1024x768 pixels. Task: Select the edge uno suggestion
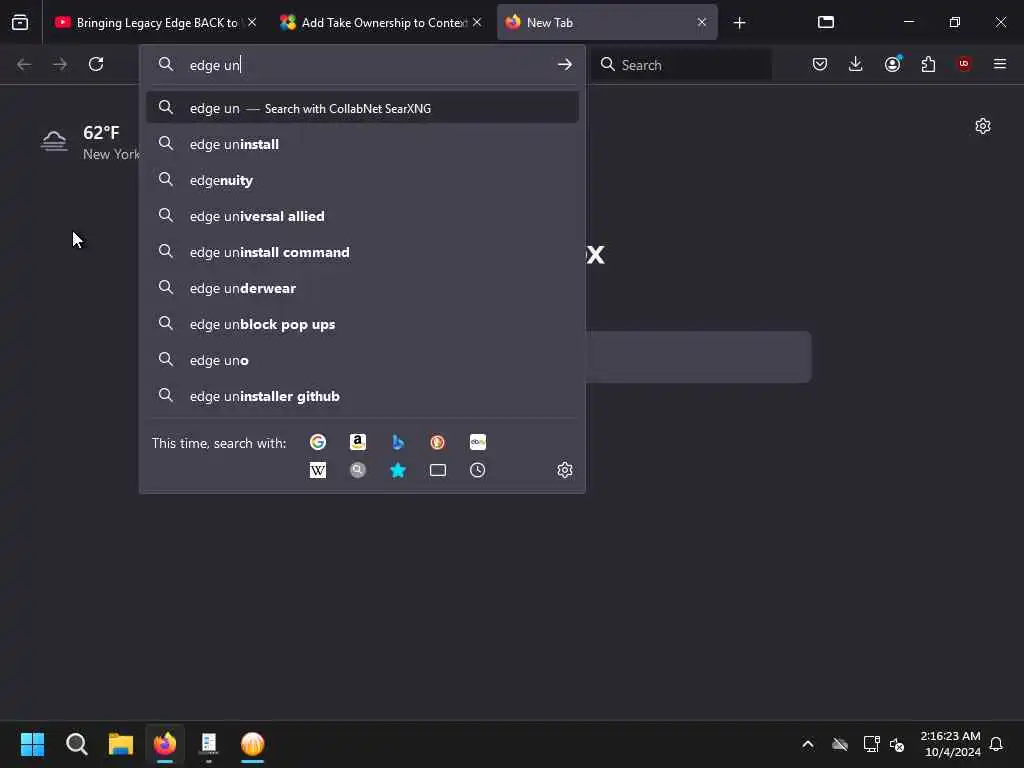tap(362, 360)
